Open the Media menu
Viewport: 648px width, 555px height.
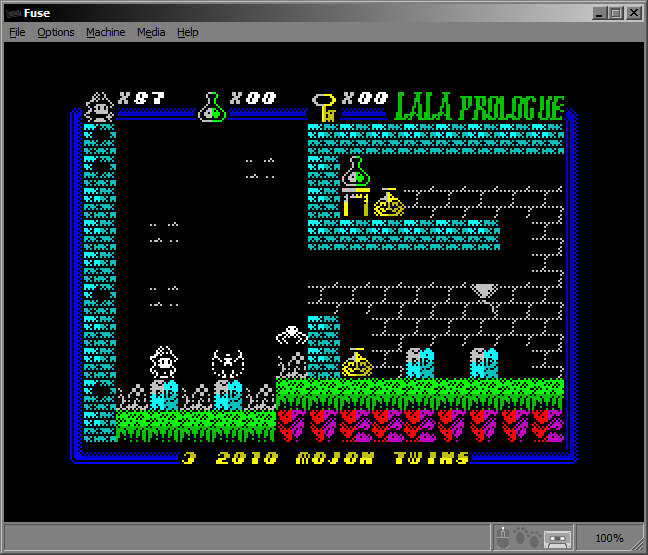coord(151,32)
